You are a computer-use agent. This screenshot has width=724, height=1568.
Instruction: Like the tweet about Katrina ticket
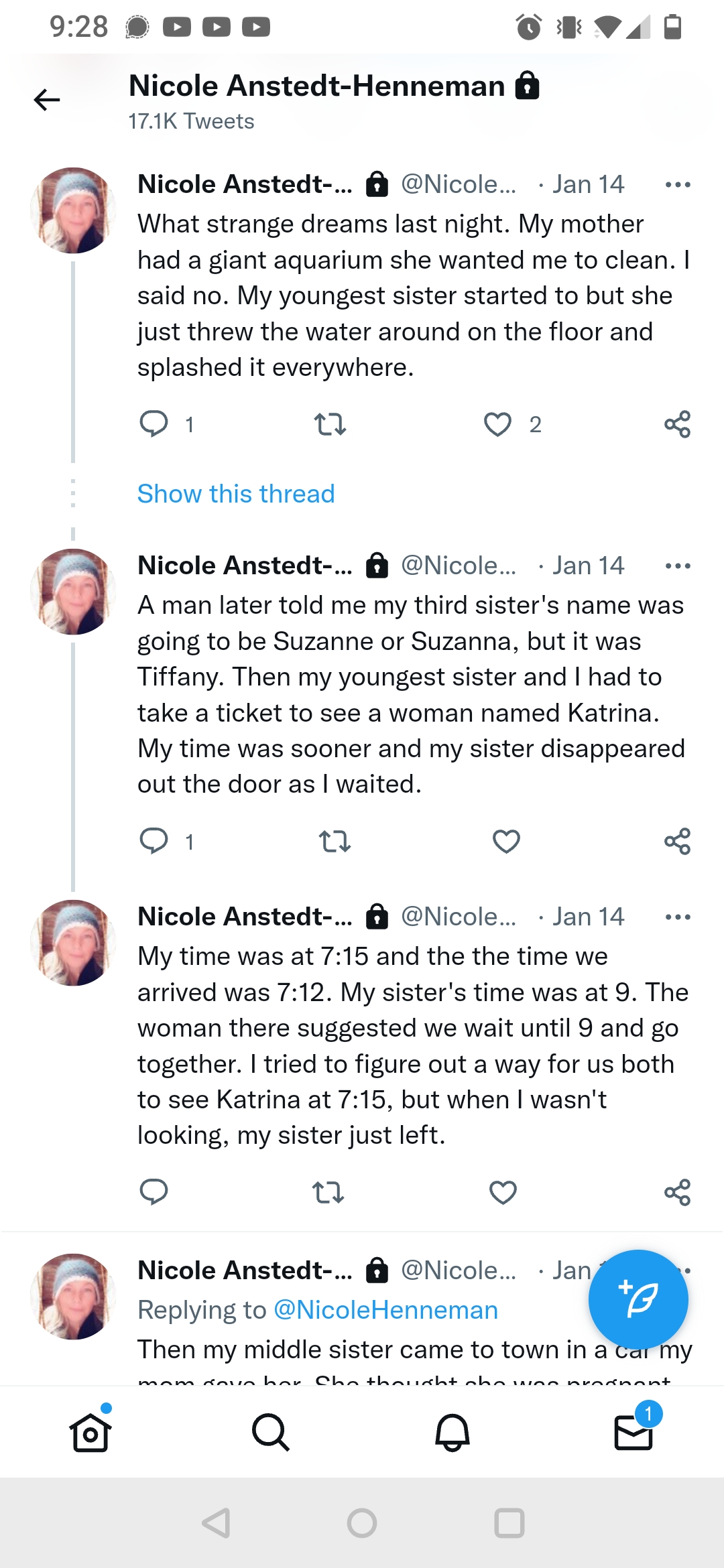(506, 841)
